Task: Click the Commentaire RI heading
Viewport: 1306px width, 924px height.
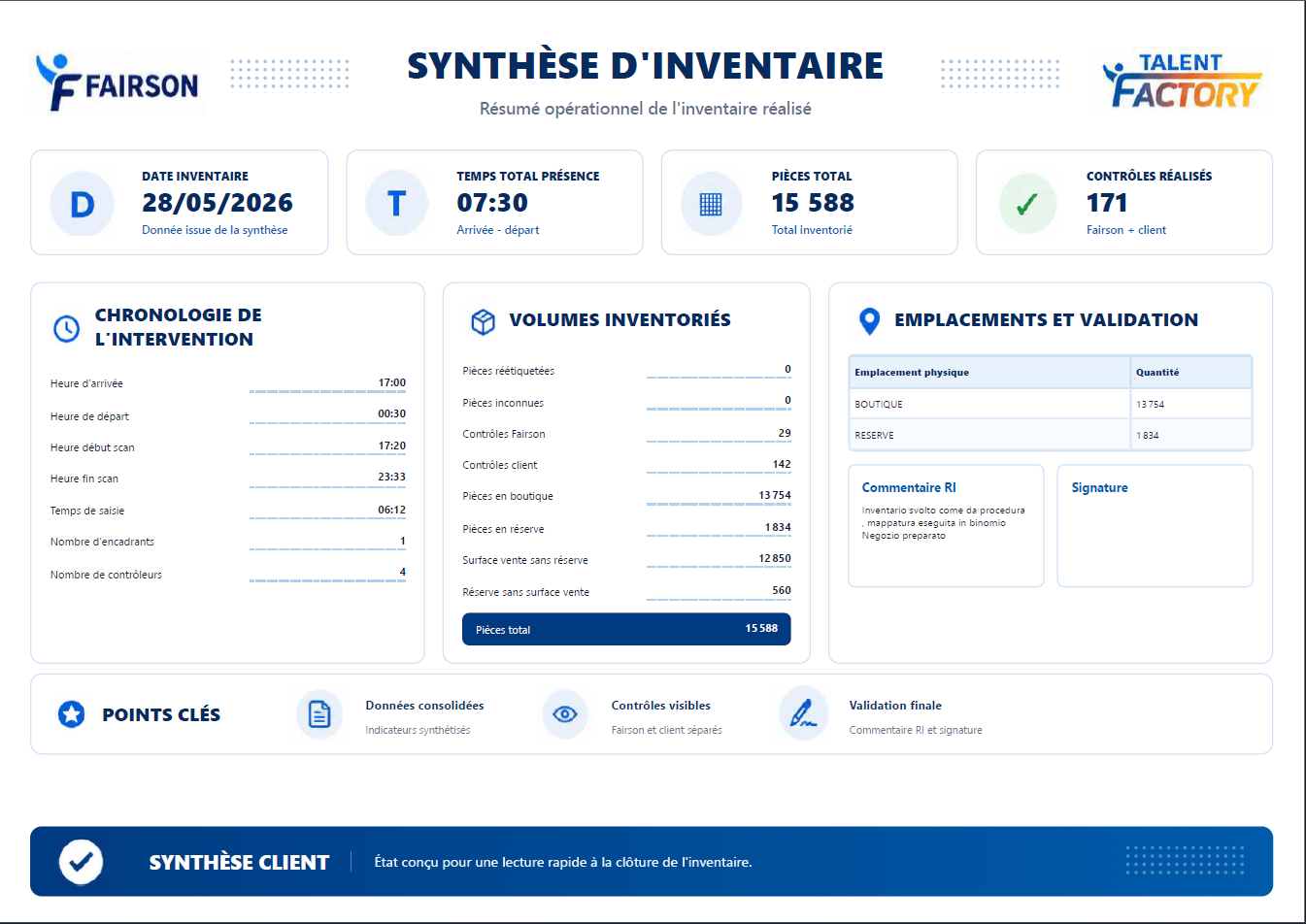Action: (909, 487)
